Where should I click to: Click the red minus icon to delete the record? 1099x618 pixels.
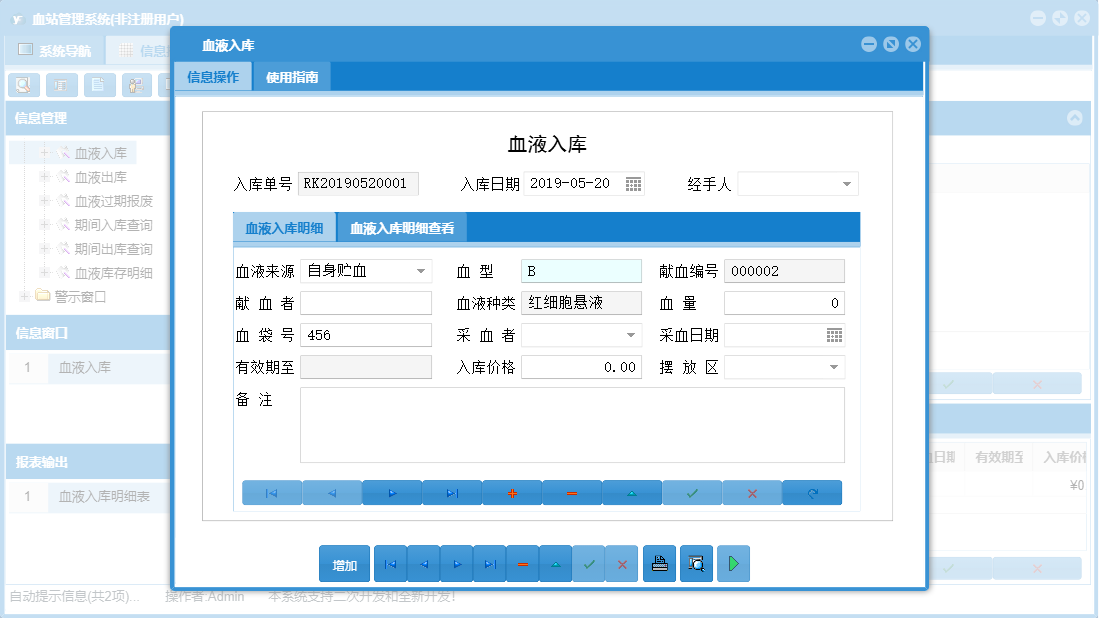click(572, 492)
